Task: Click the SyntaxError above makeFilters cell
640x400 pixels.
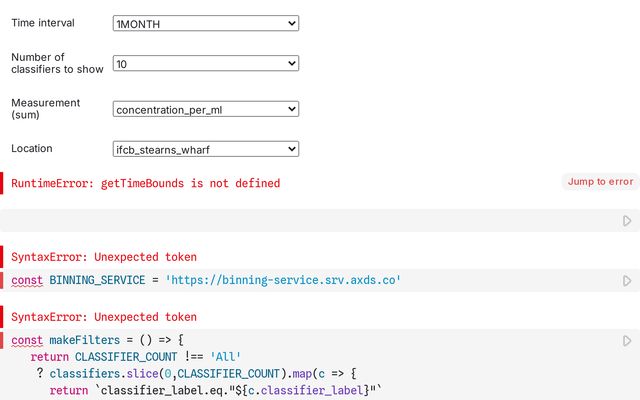Action: pyautogui.click(x=104, y=317)
